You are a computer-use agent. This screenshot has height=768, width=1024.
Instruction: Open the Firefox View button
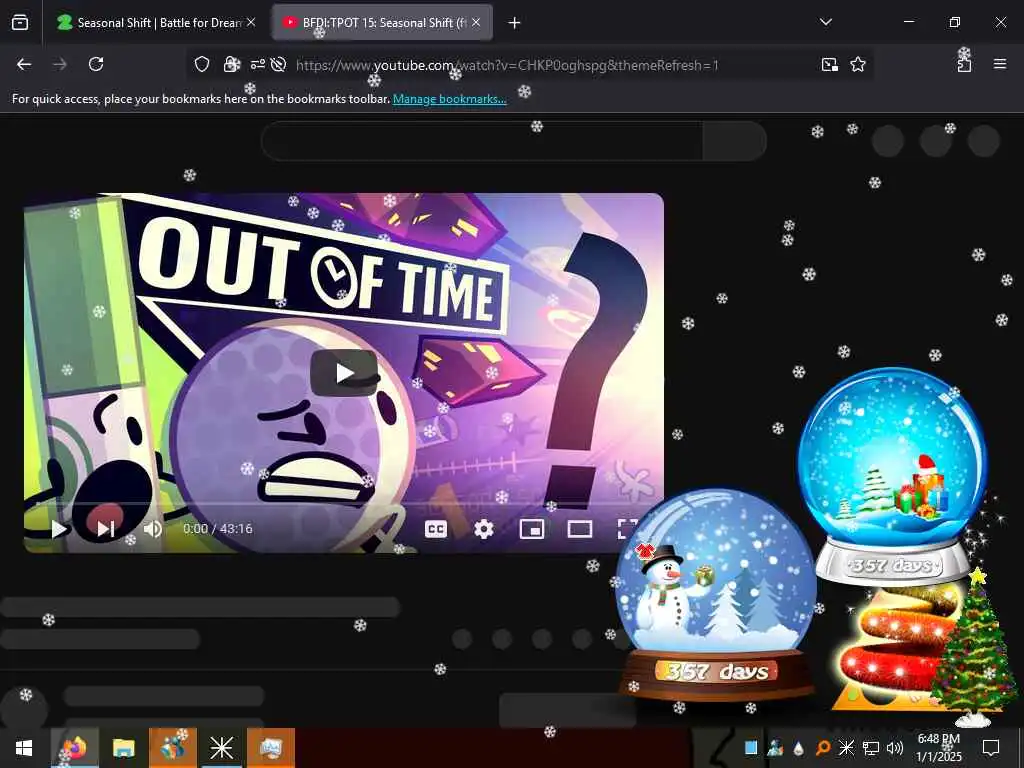tap(20, 22)
